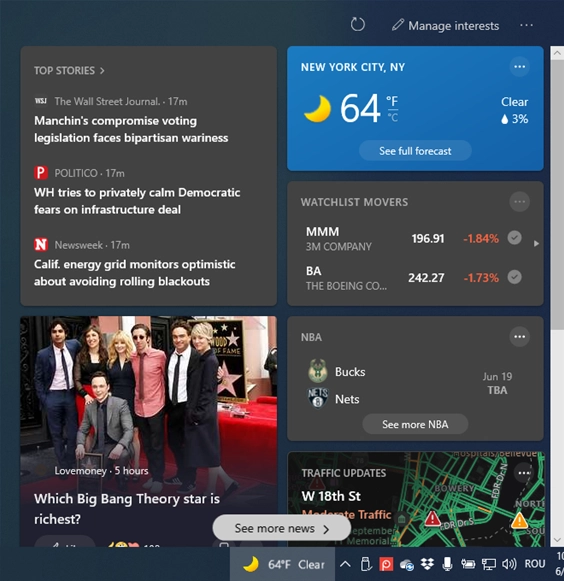Open Watchlist Movers options menu
The image size is (564, 581).
[520, 202]
